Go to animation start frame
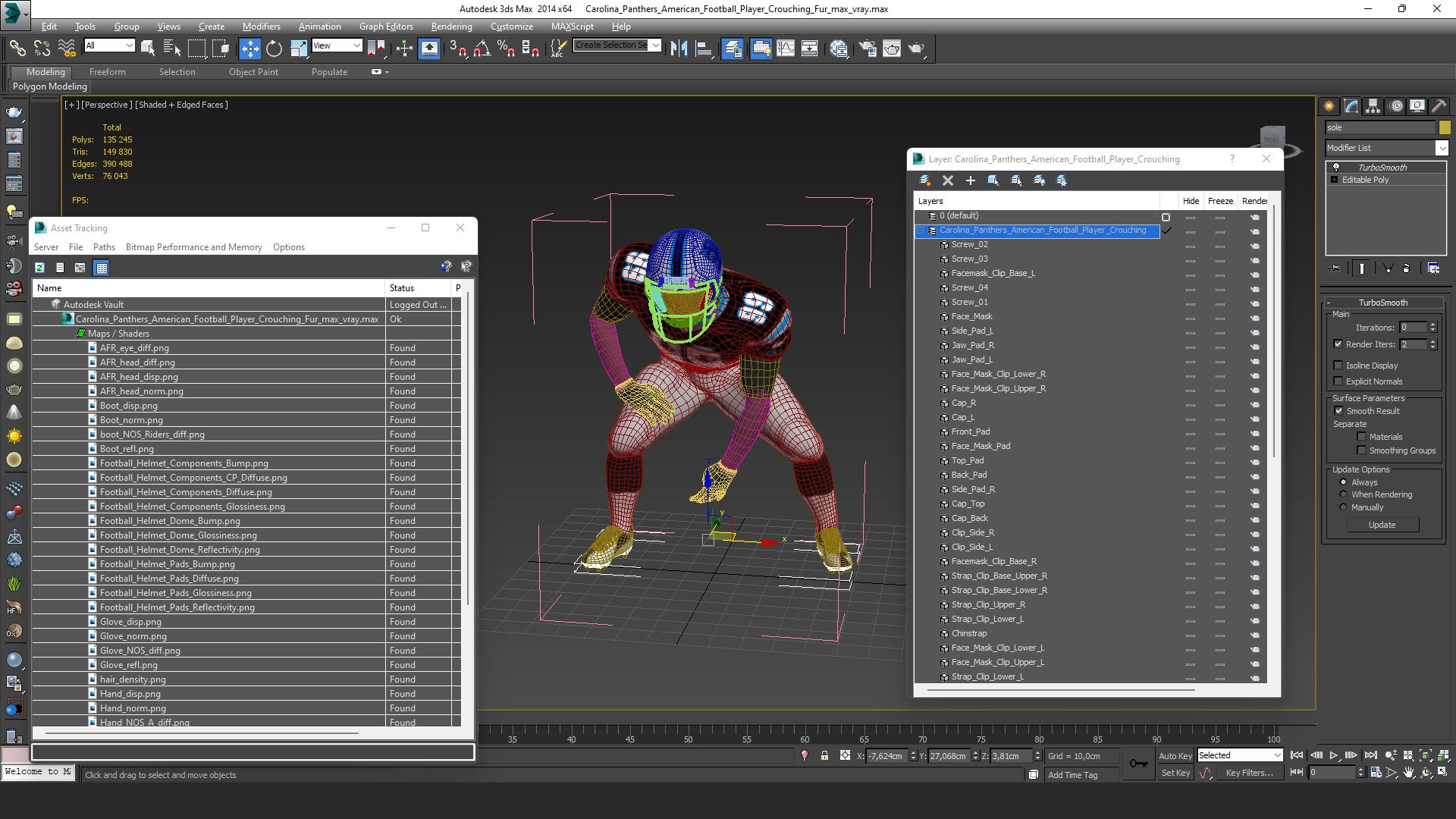Screen dimensions: 1456x819 coord(1297,755)
